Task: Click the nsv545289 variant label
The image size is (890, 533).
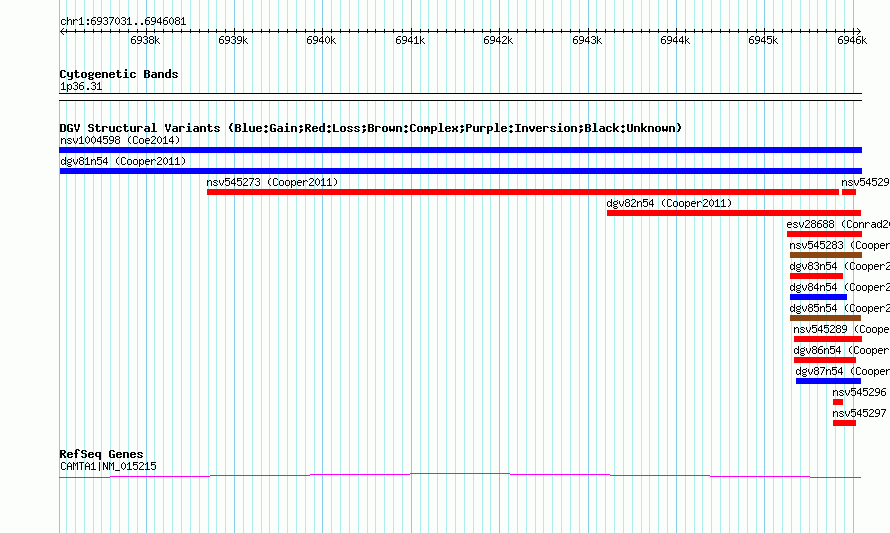Action: (841, 329)
